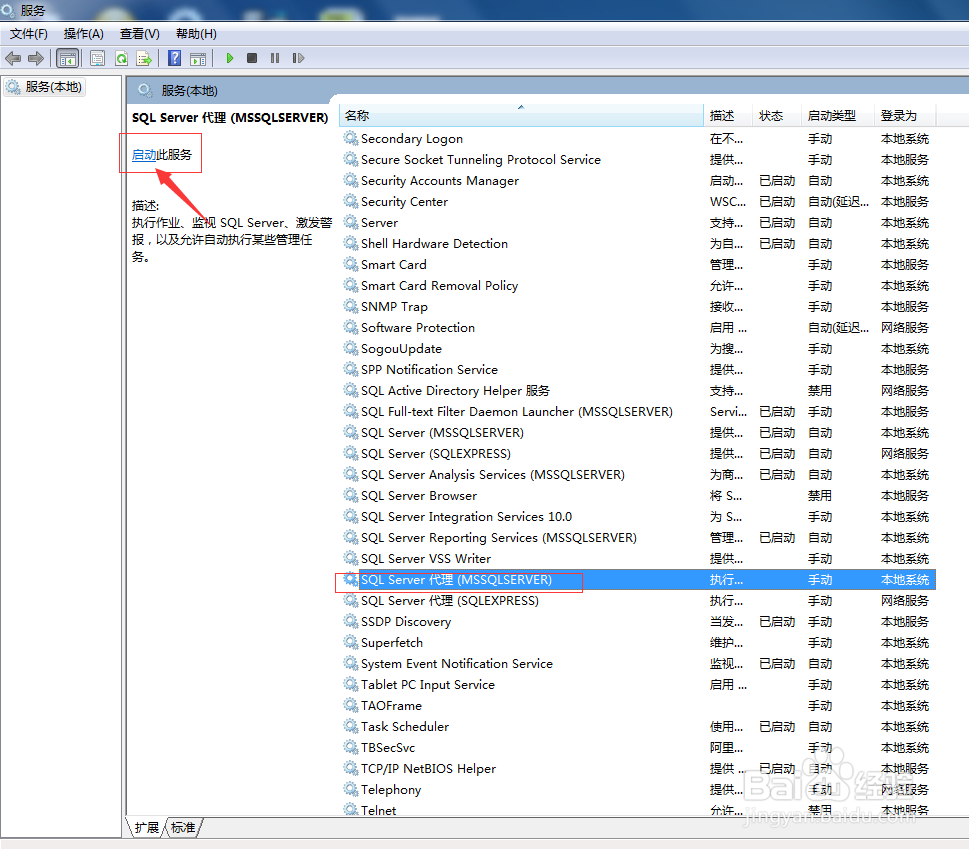The image size is (969, 849).
Task: Toggle the console tree show/hide icon
Action: [67, 58]
